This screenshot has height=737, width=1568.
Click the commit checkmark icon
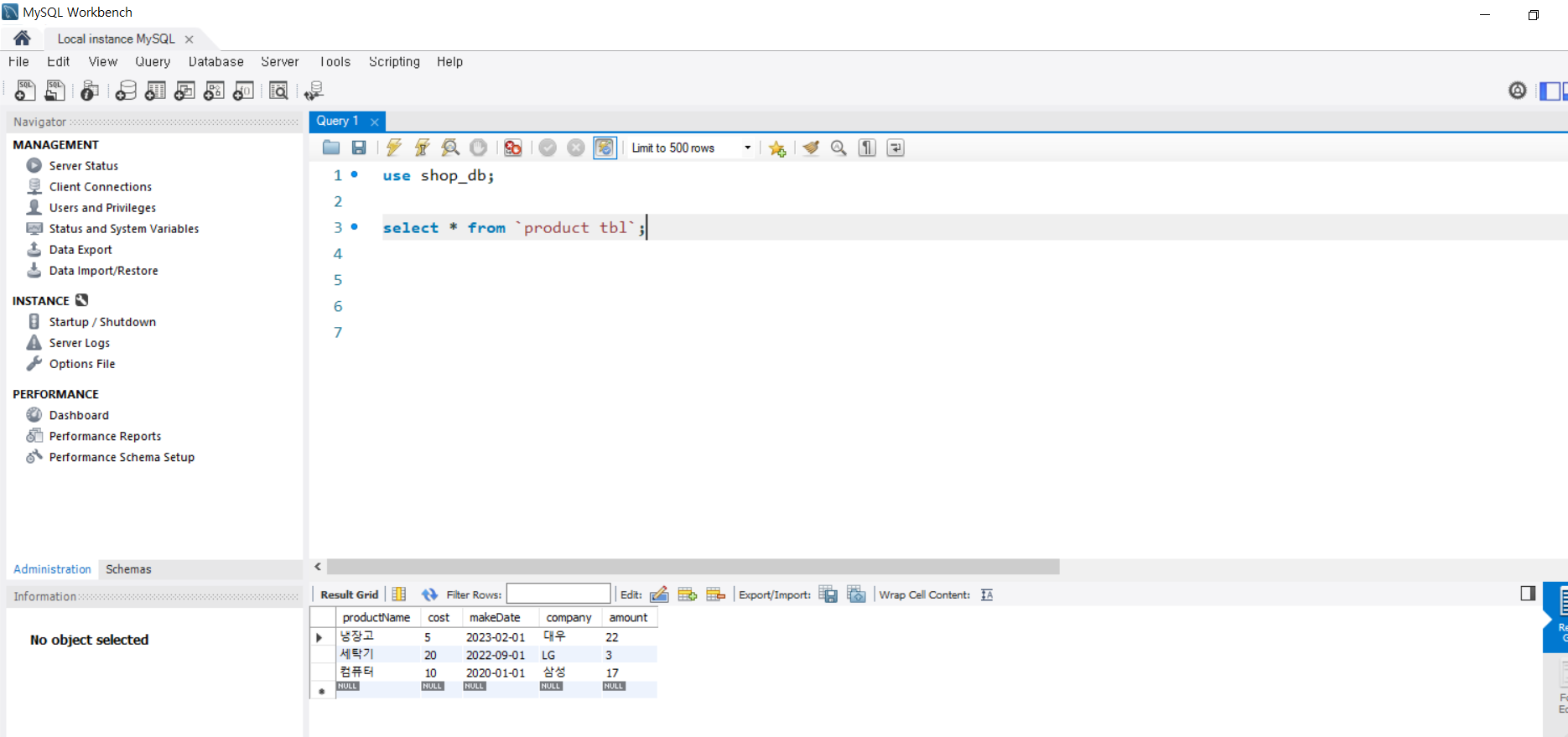tap(548, 148)
